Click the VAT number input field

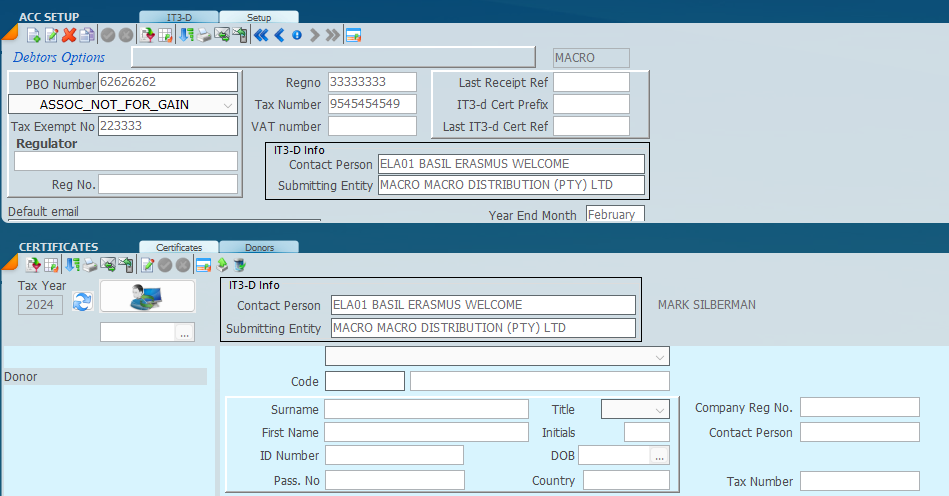[372, 126]
